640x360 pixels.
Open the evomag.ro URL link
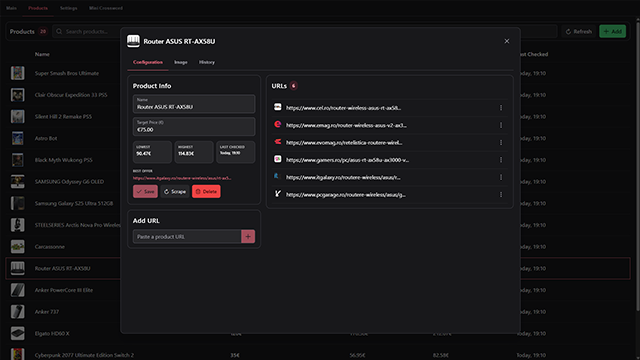click(344, 142)
